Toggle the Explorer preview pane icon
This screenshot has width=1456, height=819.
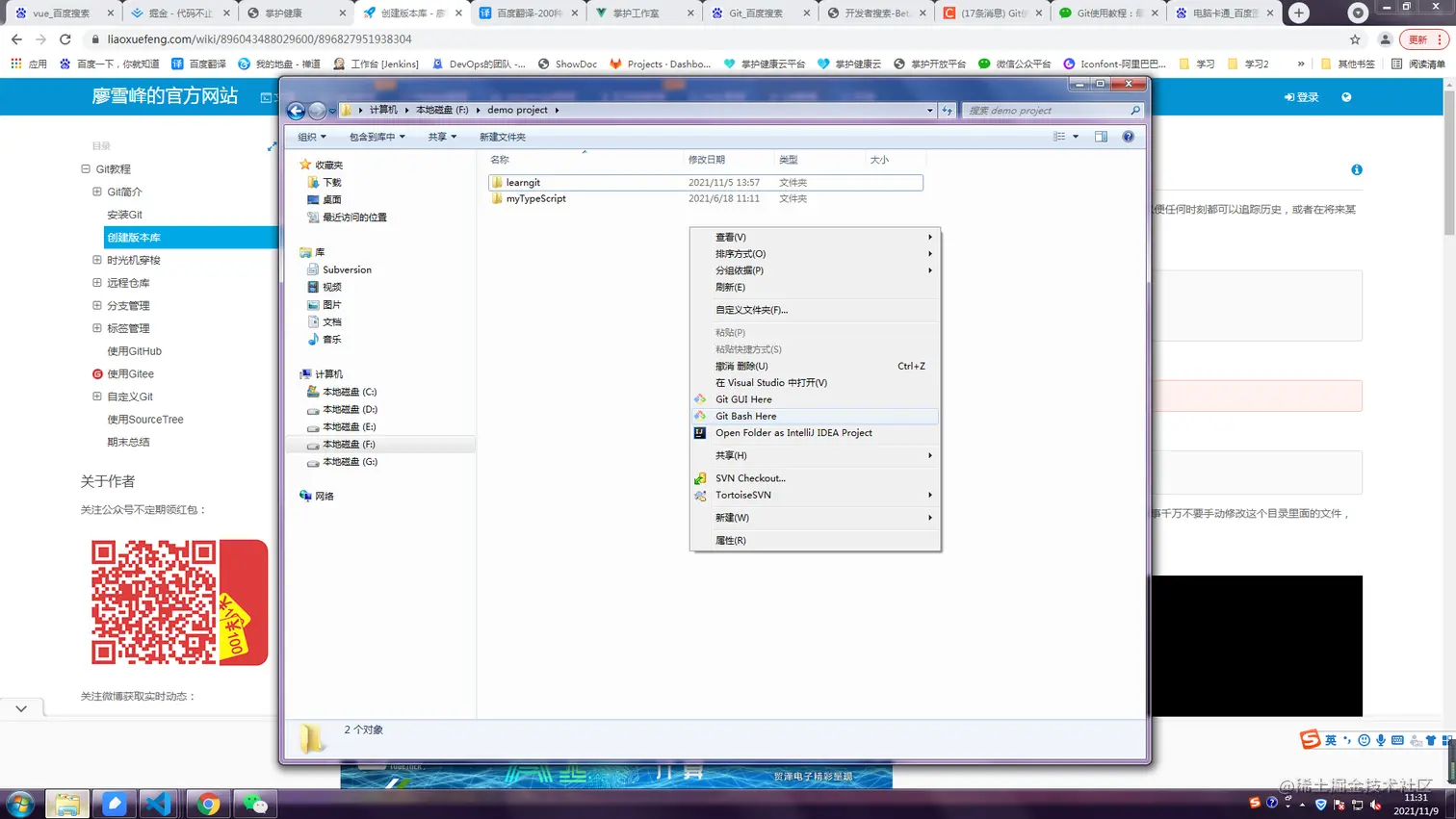(1101, 137)
